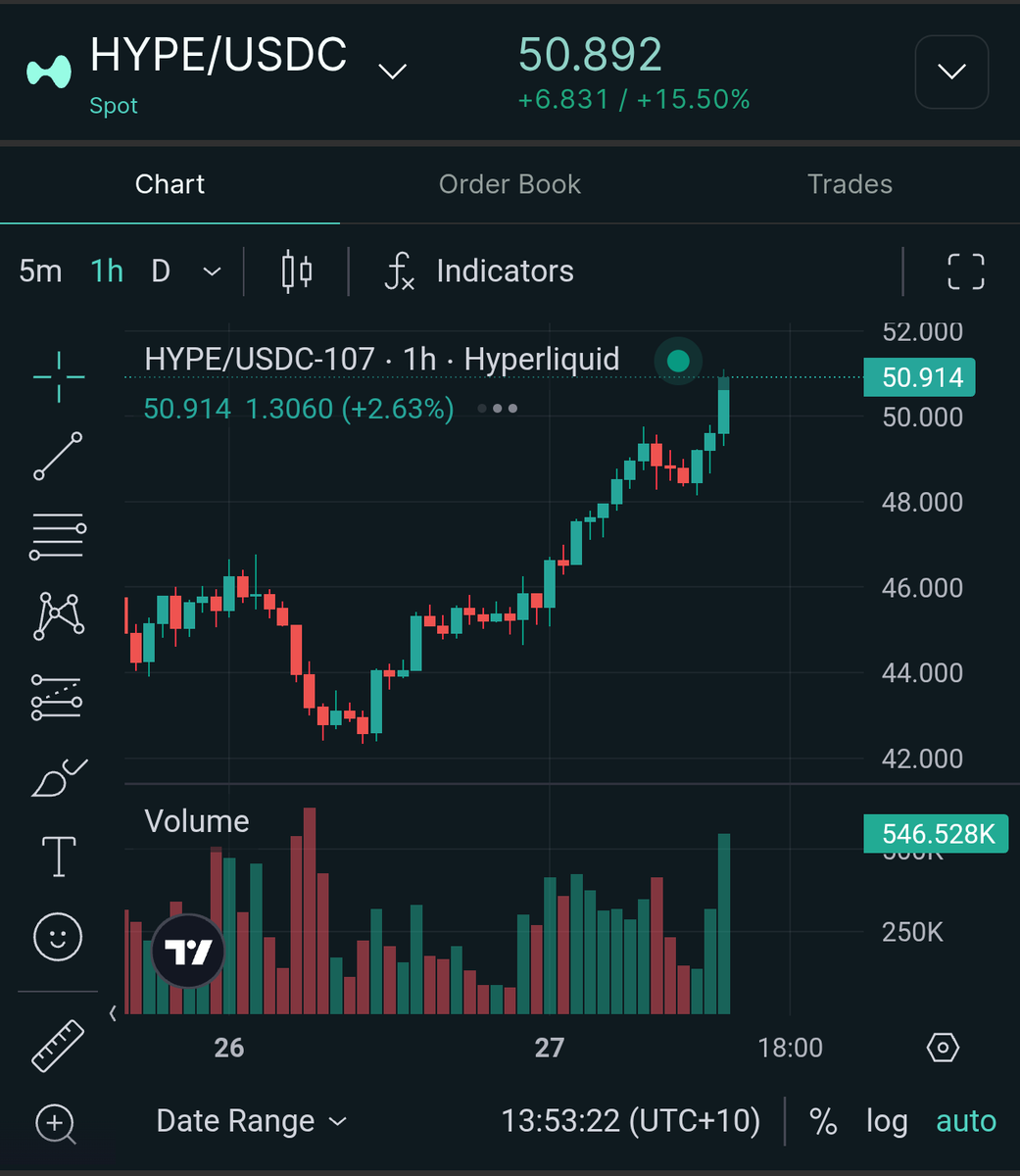Click the Hyperliquid HYPE token logo
1020x1176 pixels.
click(48, 72)
